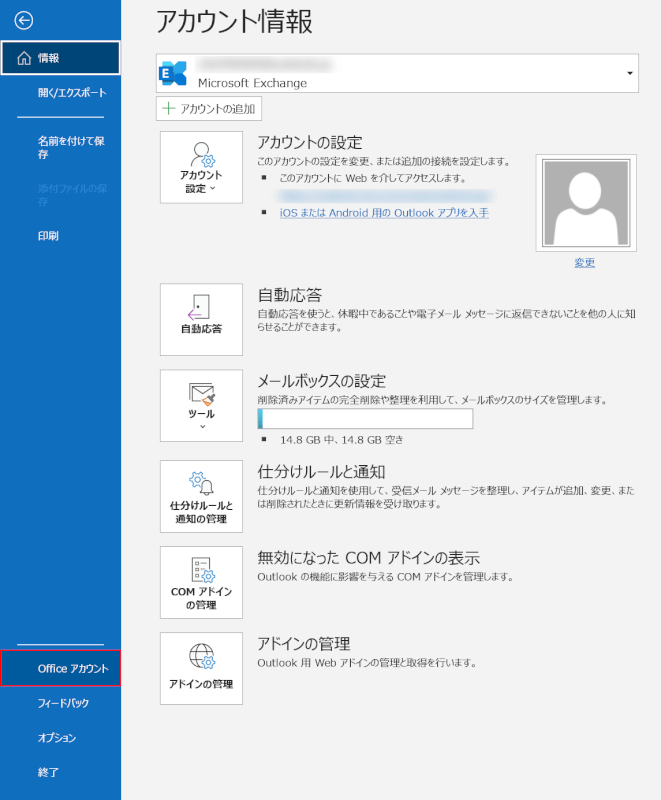Viewport: 661px width, 800px height.
Task: Click the blurred web access link
Action: 386,196
